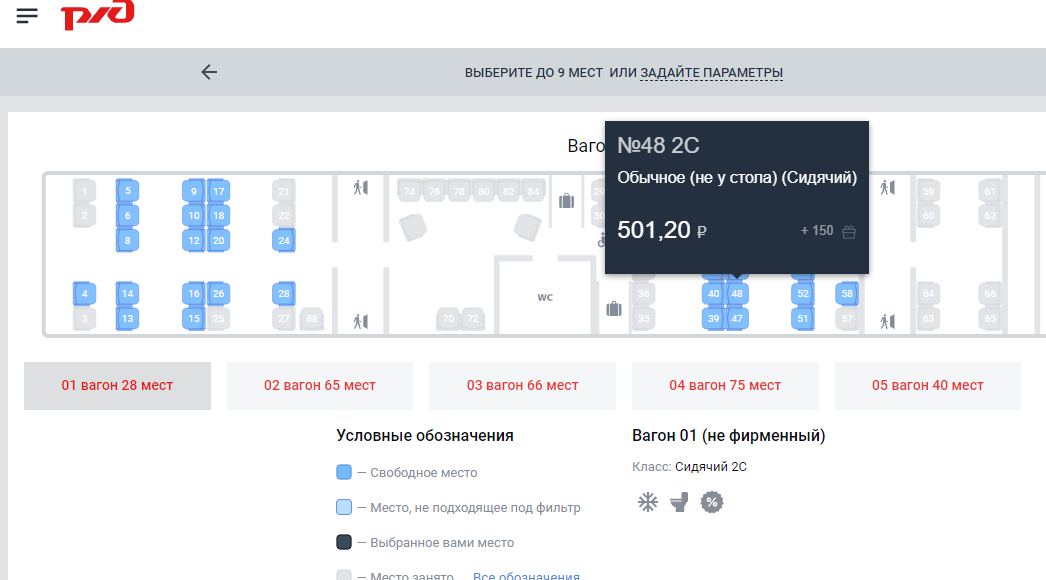Image resolution: width=1046 pixels, height=580 pixels.
Task: Open the hamburger menu
Action: click(27, 15)
